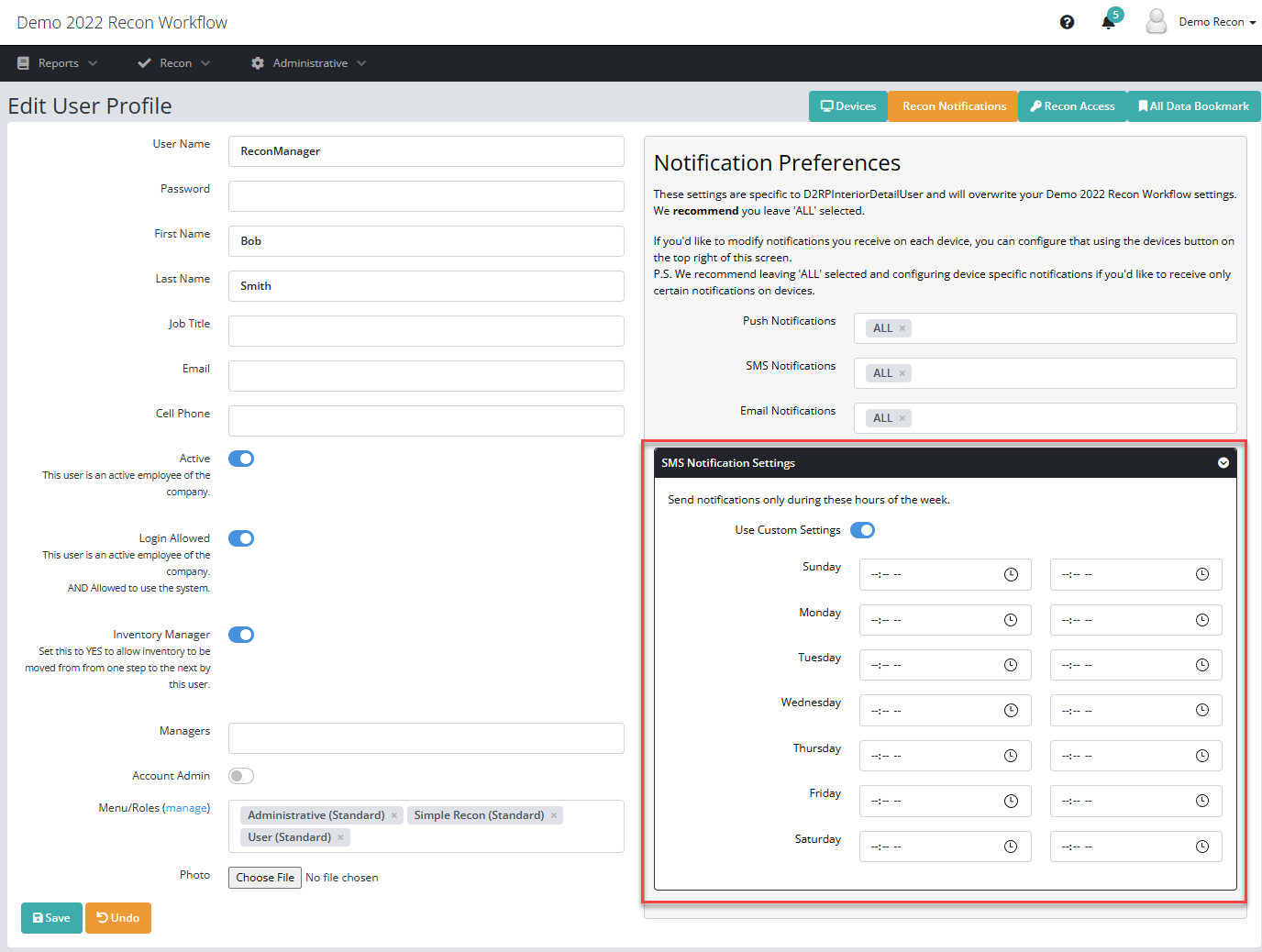Turn off Use Custom Settings toggle
The image size is (1262, 952).
pyautogui.click(x=862, y=530)
